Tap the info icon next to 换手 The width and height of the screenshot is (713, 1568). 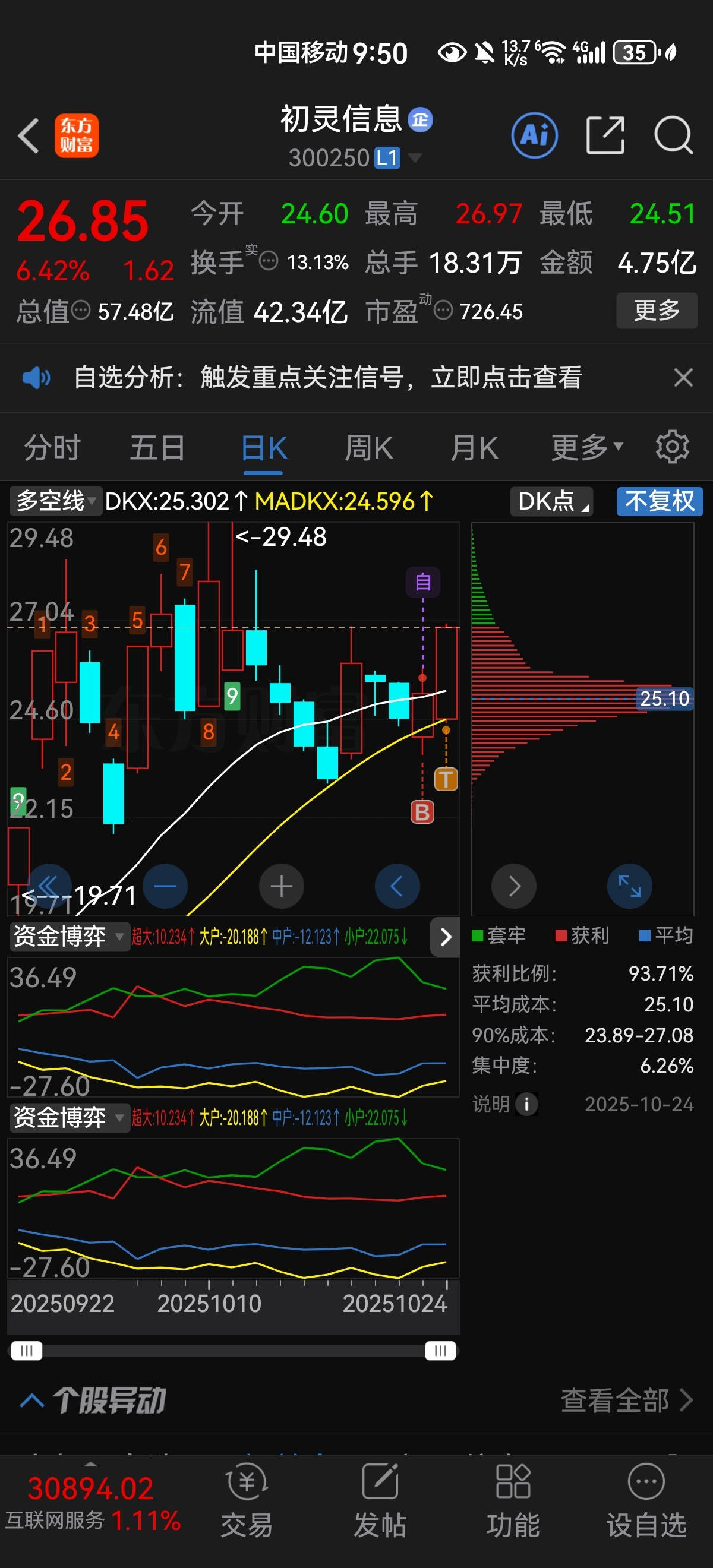tap(269, 262)
